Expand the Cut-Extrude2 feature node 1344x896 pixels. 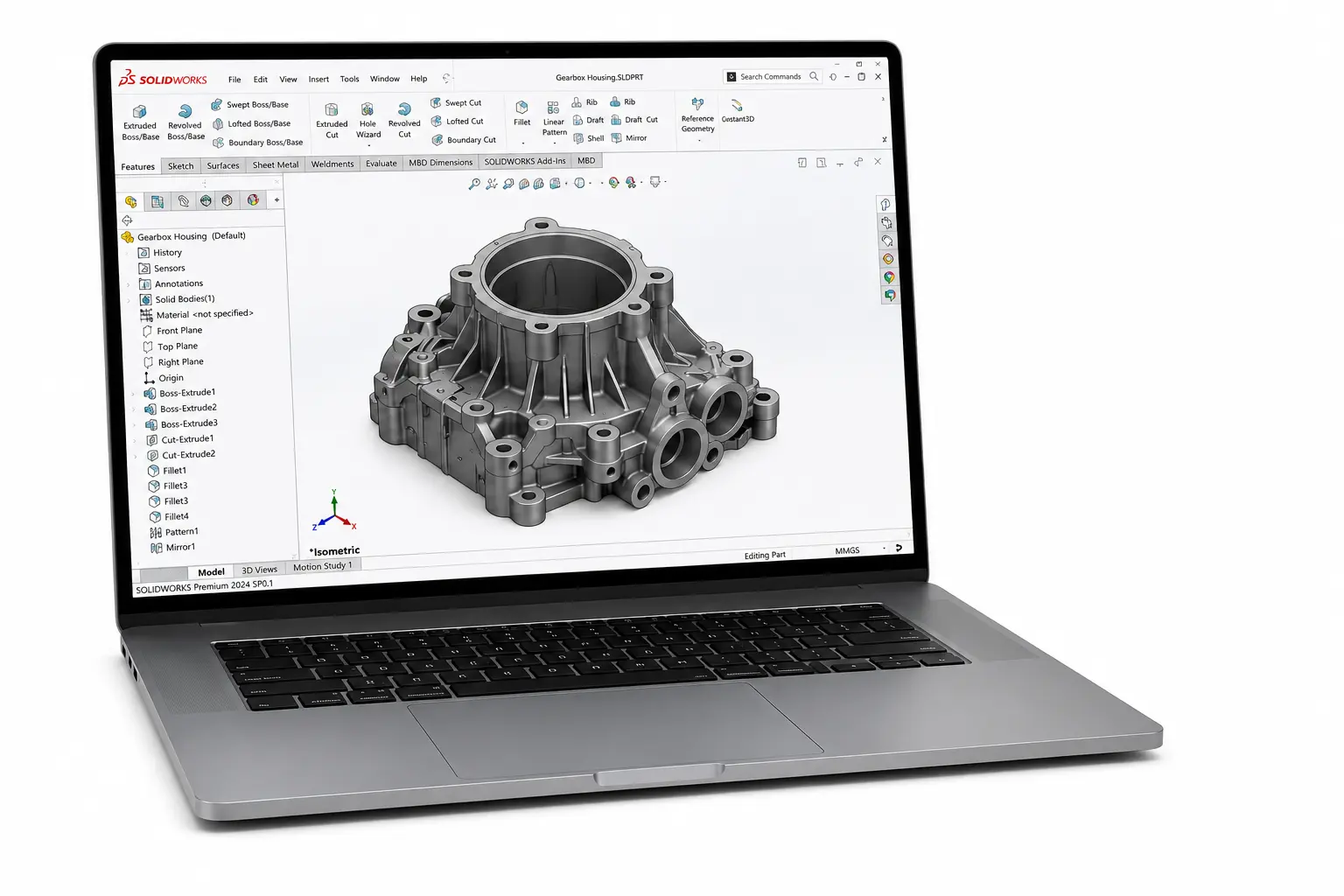click(136, 457)
